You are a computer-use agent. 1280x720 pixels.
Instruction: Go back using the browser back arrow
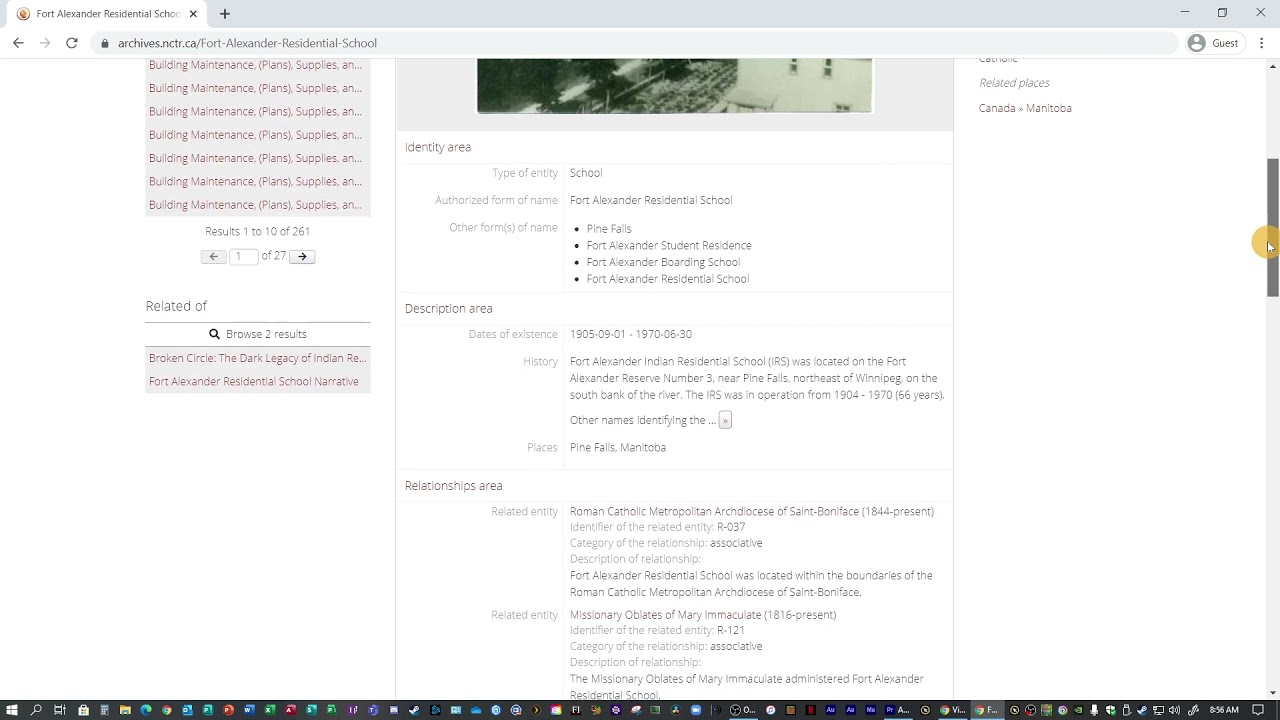[18, 43]
